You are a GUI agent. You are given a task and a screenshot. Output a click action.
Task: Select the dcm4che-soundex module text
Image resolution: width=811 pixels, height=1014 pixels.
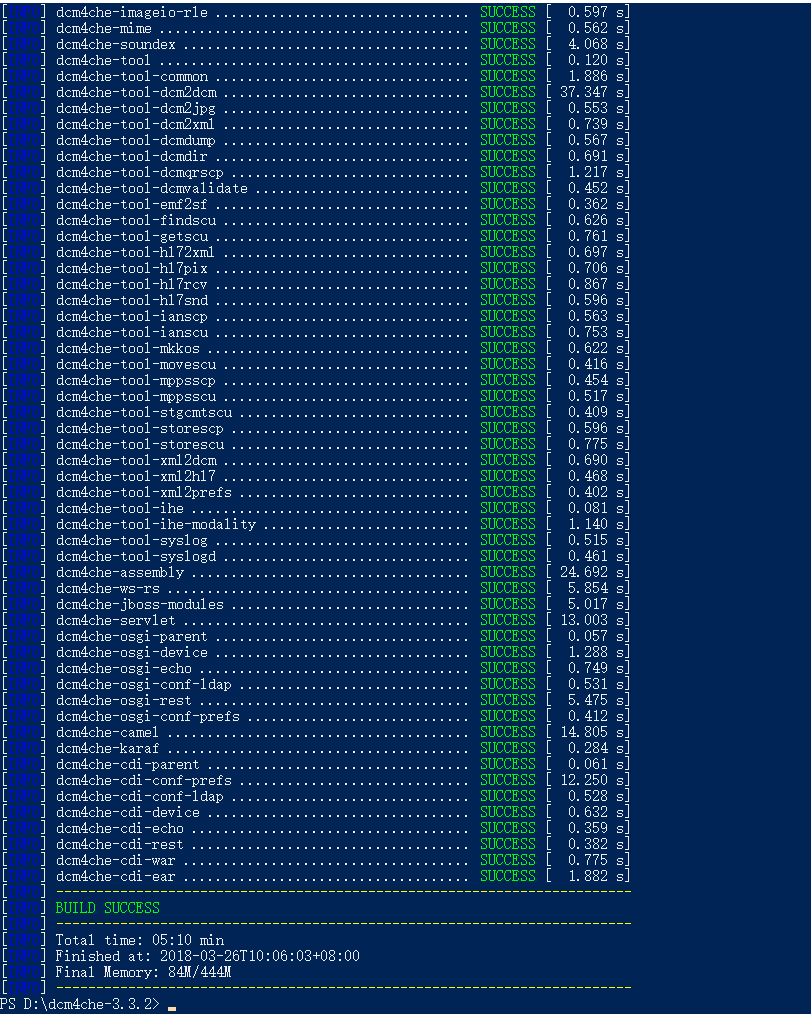[116, 45]
